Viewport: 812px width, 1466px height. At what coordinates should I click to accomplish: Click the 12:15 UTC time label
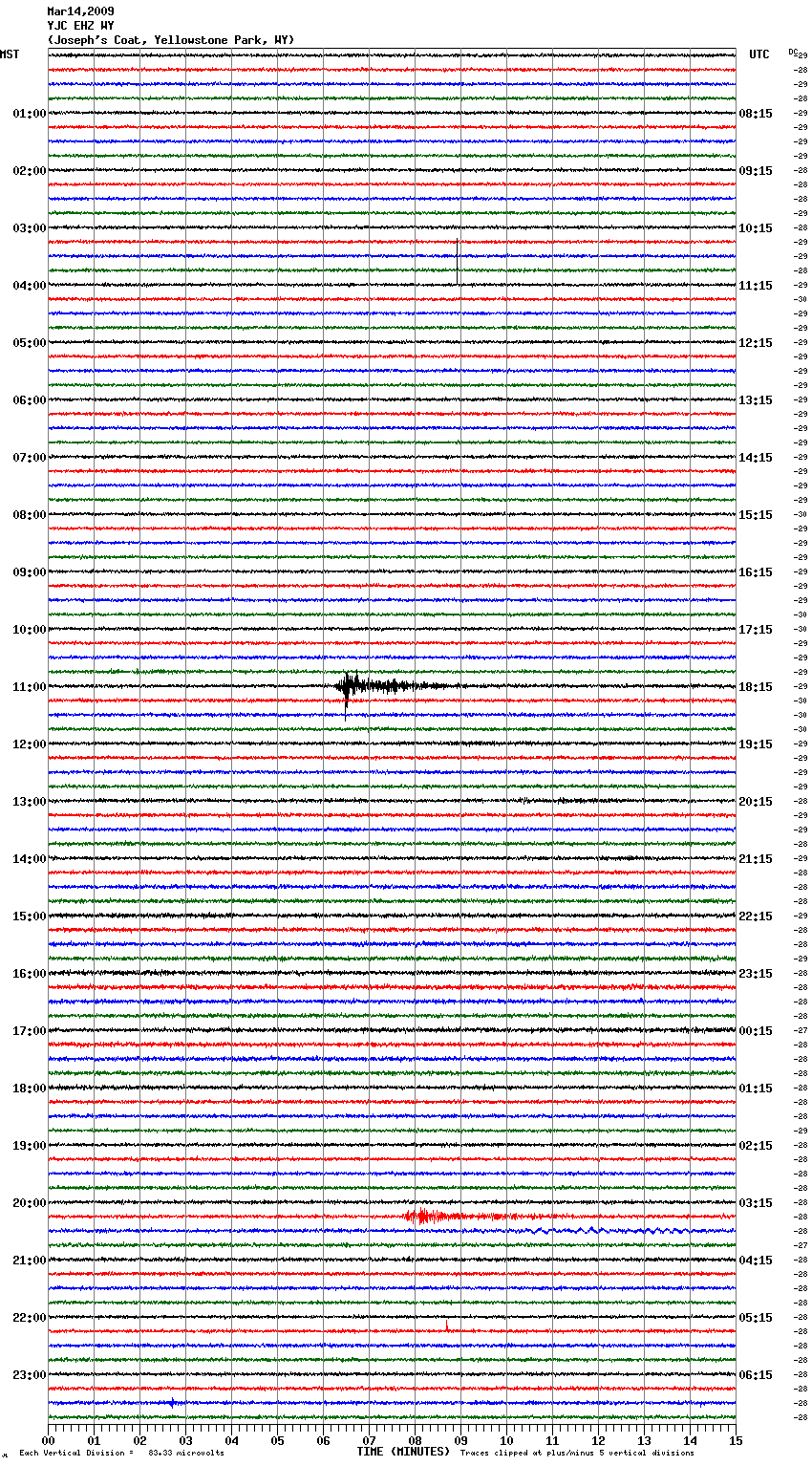coord(756,343)
